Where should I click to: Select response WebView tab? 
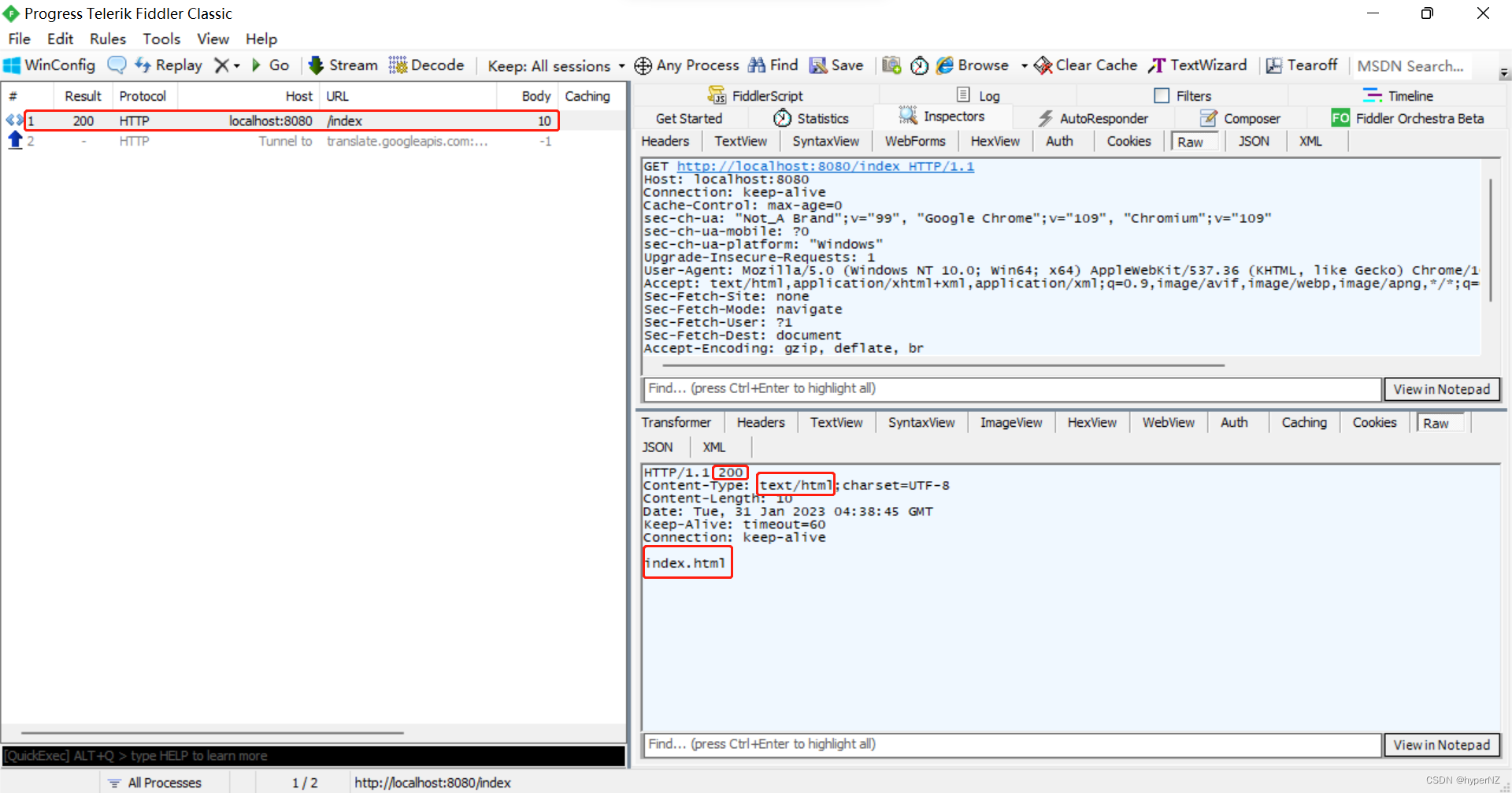tap(1169, 422)
